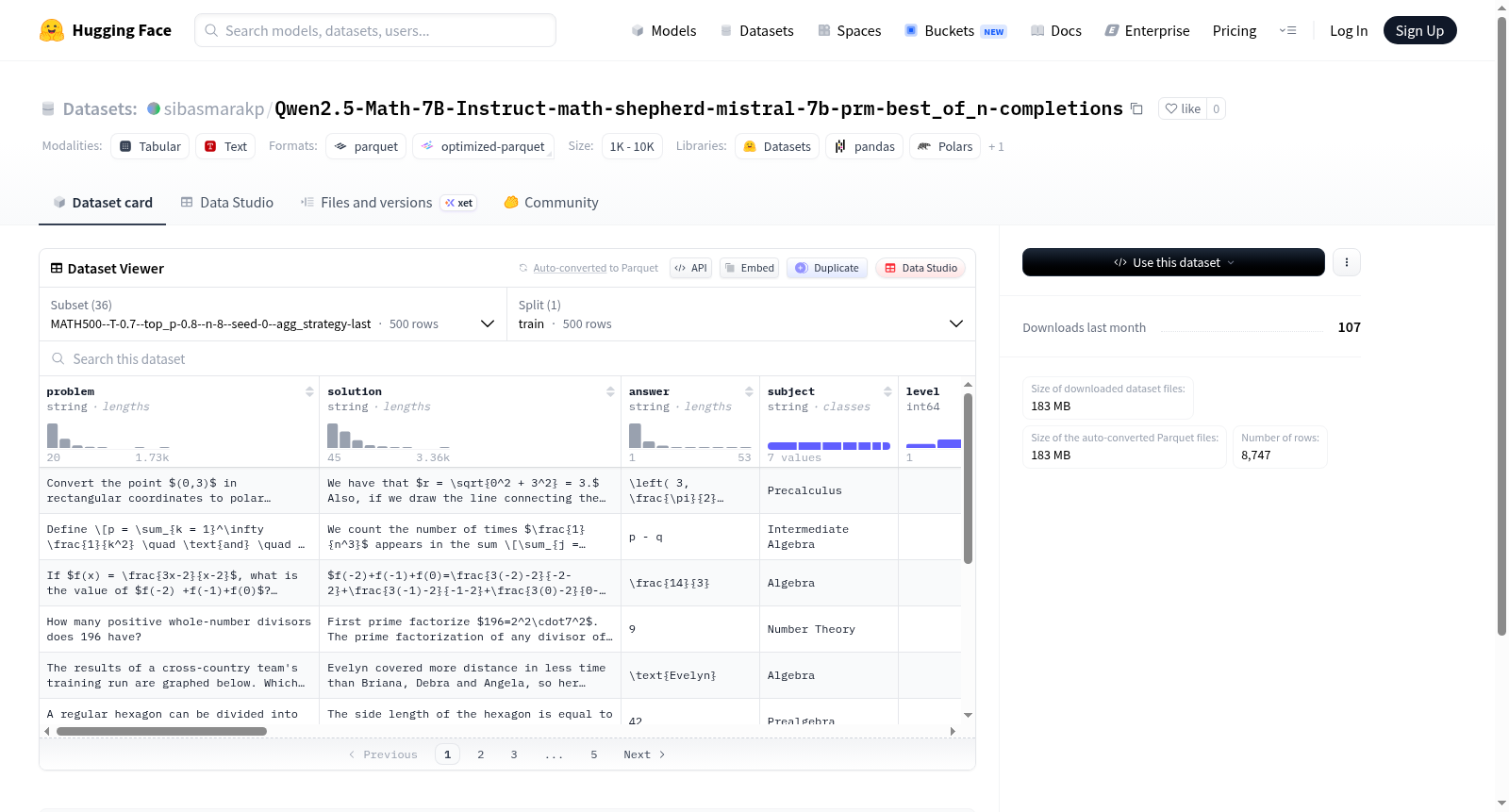1509x812 pixels.
Task: Go to the Pricing page
Action: (x=1235, y=30)
